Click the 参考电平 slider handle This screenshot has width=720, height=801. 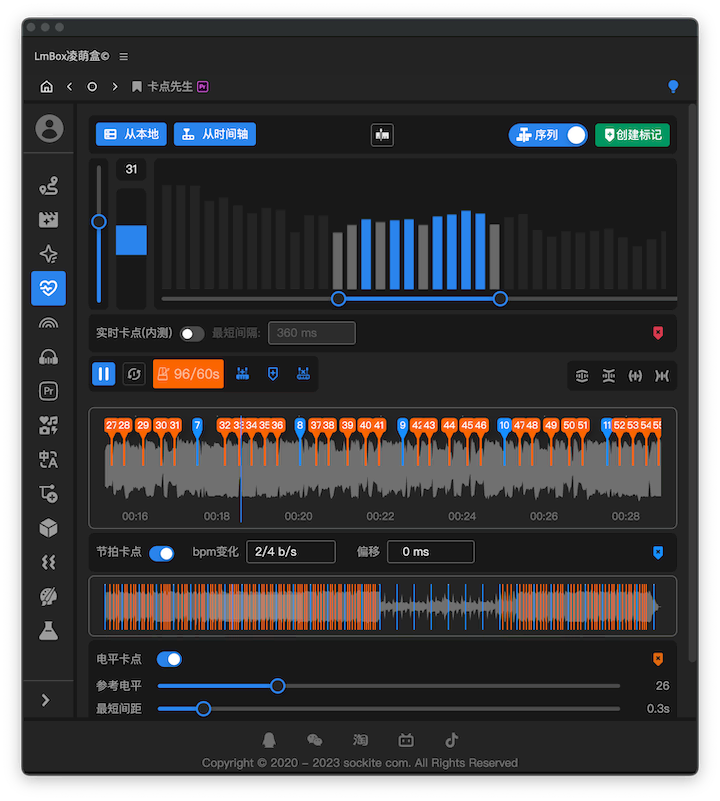click(277, 686)
